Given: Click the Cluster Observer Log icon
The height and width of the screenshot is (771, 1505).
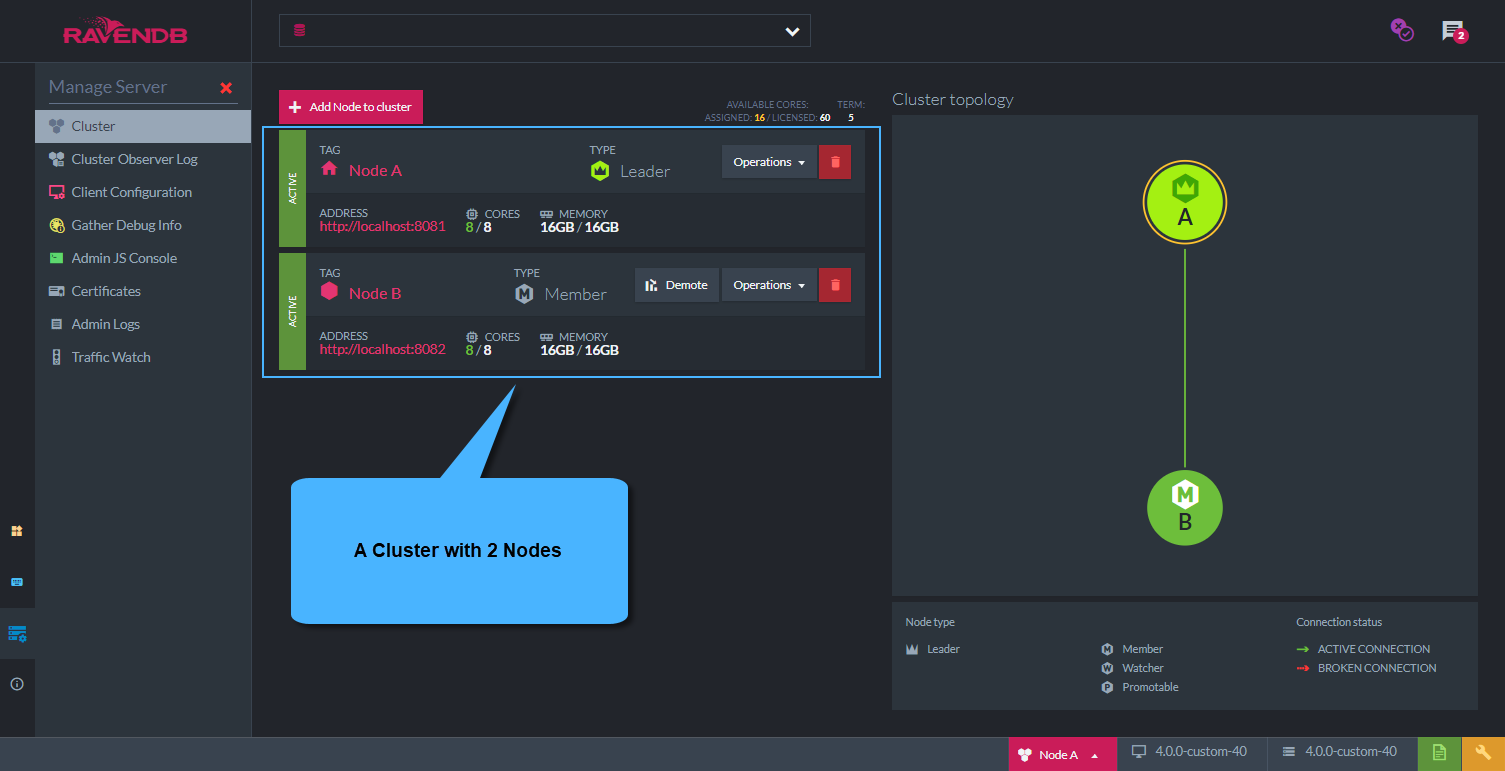Looking at the screenshot, I should pyautogui.click(x=57, y=159).
